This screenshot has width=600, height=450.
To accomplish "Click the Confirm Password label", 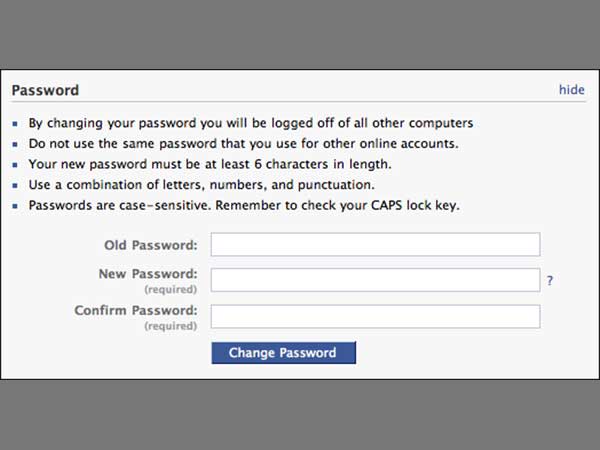I will click(x=136, y=310).
